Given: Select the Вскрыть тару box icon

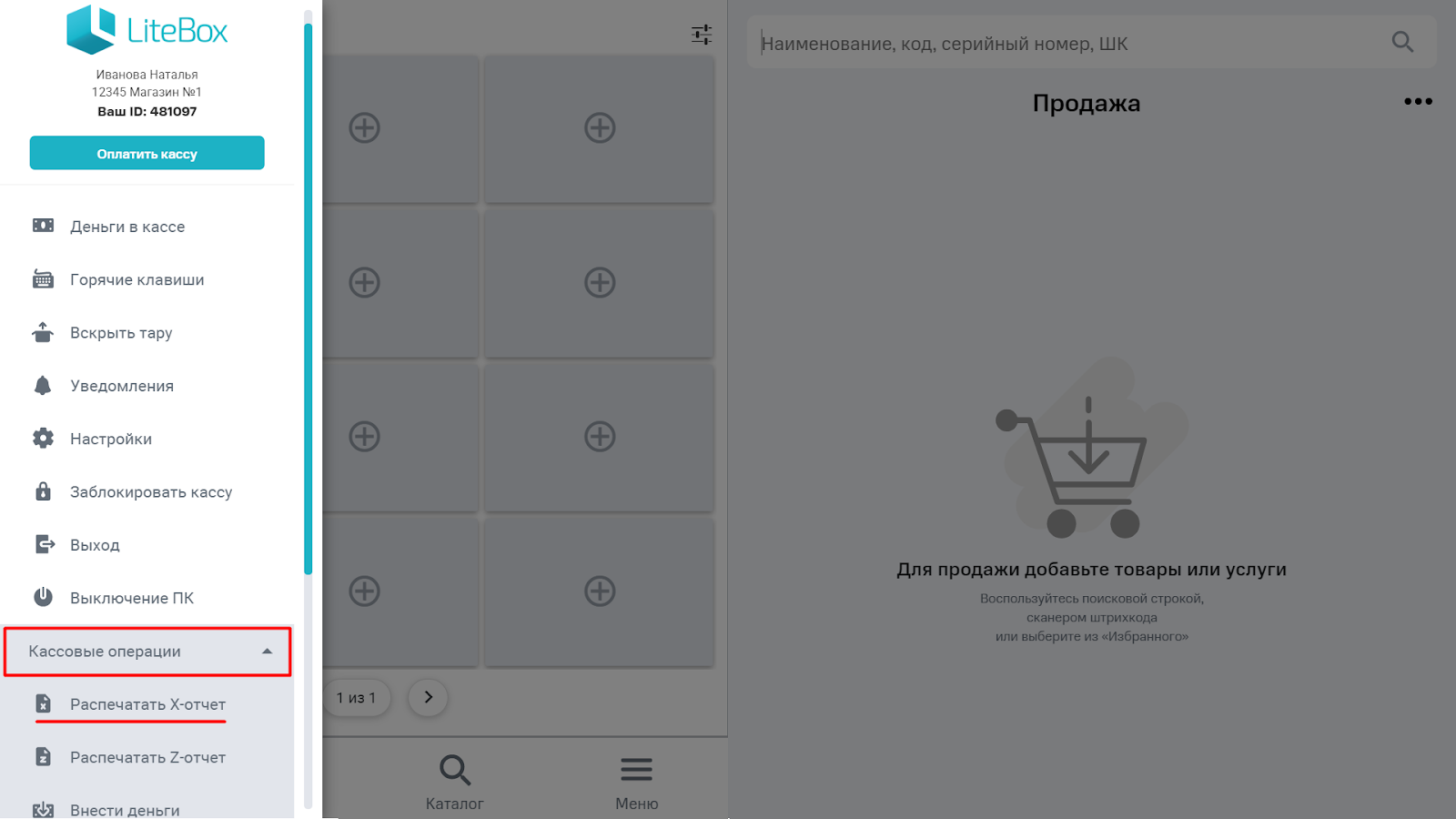Looking at the screenshot, I should point(43,332).
